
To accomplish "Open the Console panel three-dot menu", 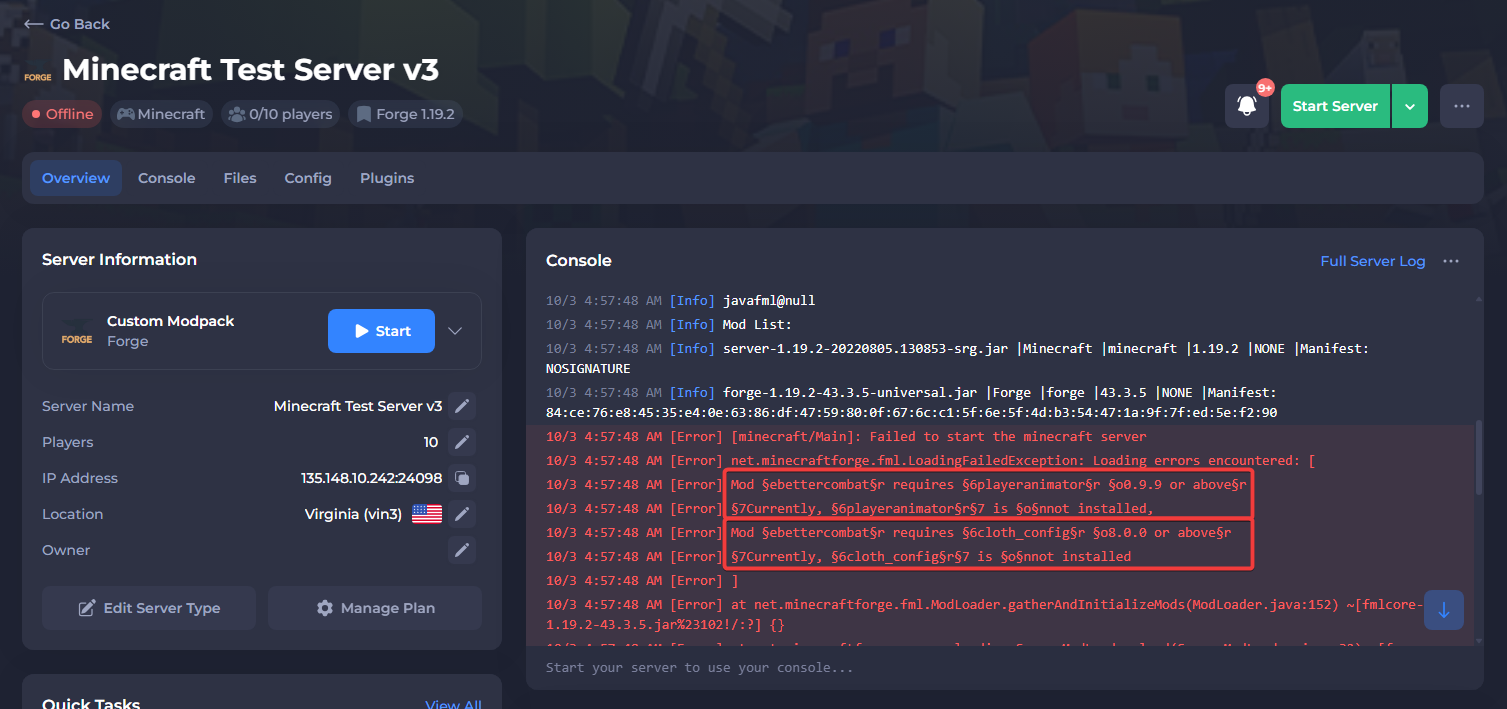I will [x=1451, y=261].
